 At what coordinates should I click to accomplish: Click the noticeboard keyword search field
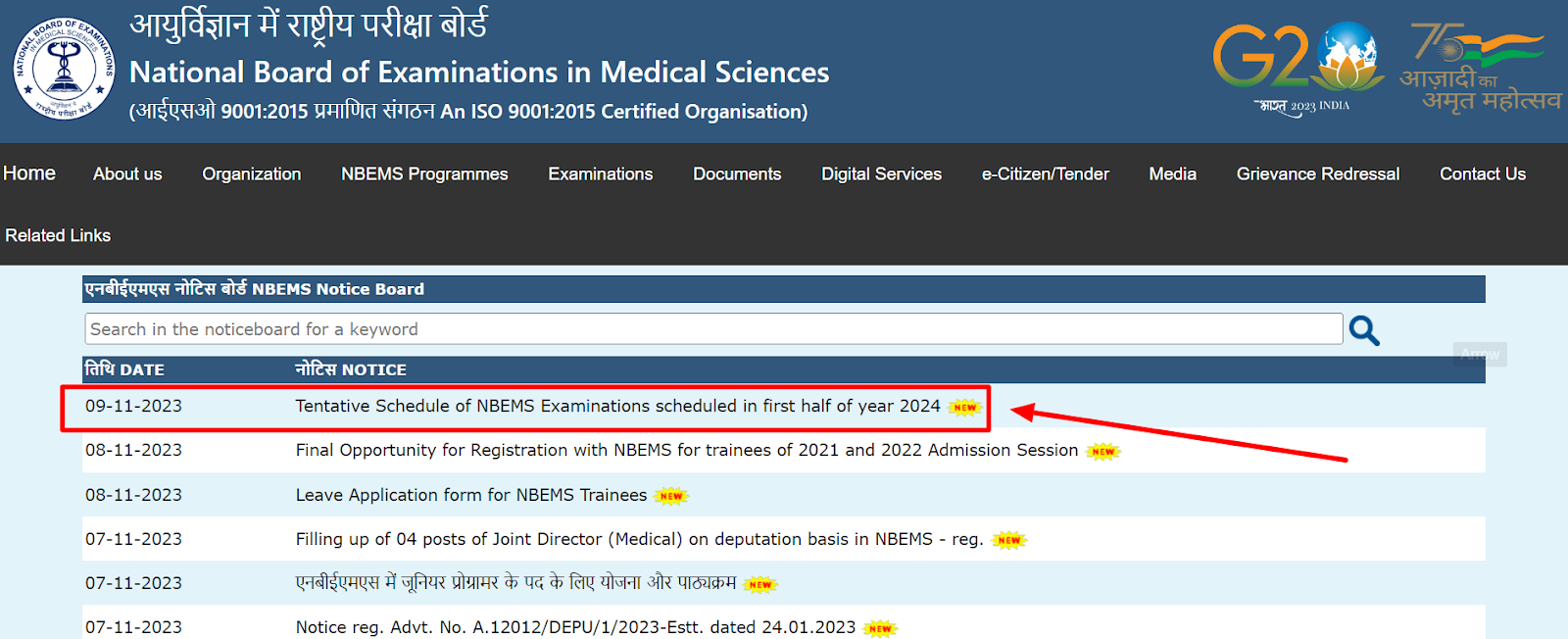712,329
